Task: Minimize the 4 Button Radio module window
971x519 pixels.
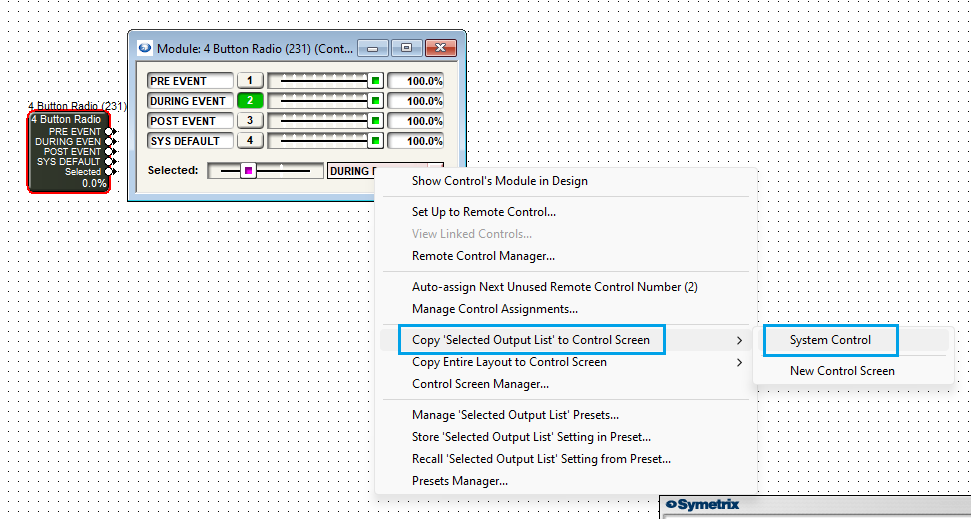Action: tap(374, 48)
